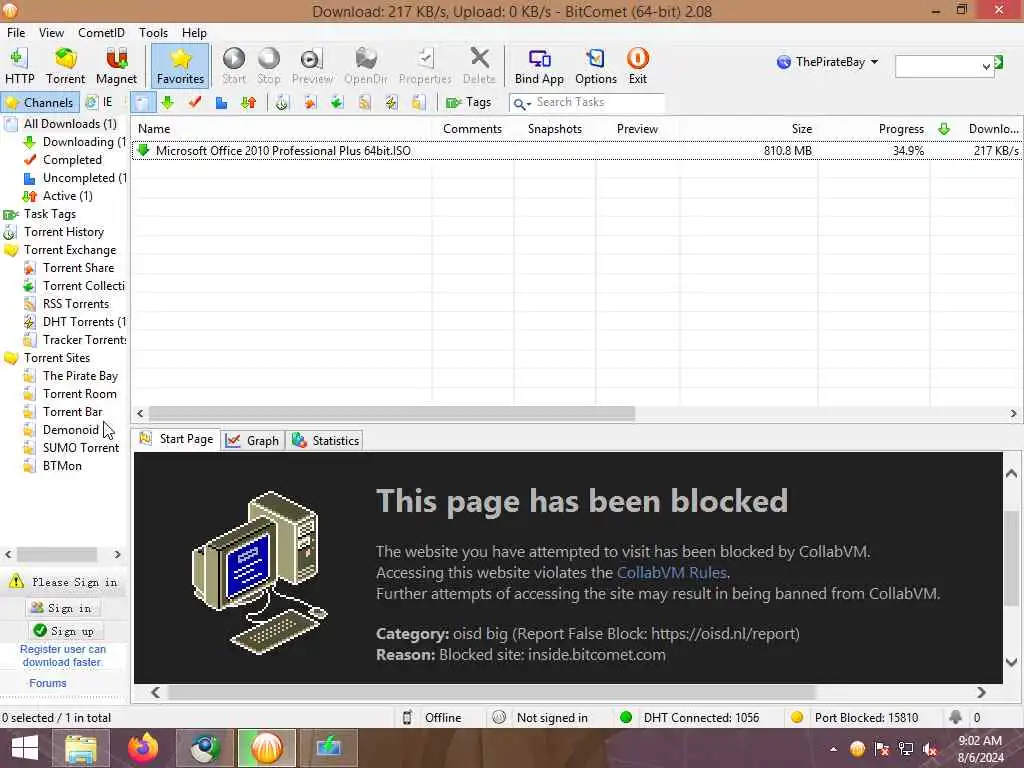Select Completed in the sidebar tree

pos(72,160)
